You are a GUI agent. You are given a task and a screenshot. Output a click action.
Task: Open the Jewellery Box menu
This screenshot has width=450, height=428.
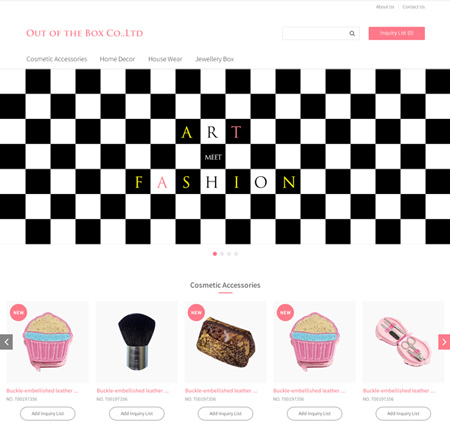tap(215, 59)
